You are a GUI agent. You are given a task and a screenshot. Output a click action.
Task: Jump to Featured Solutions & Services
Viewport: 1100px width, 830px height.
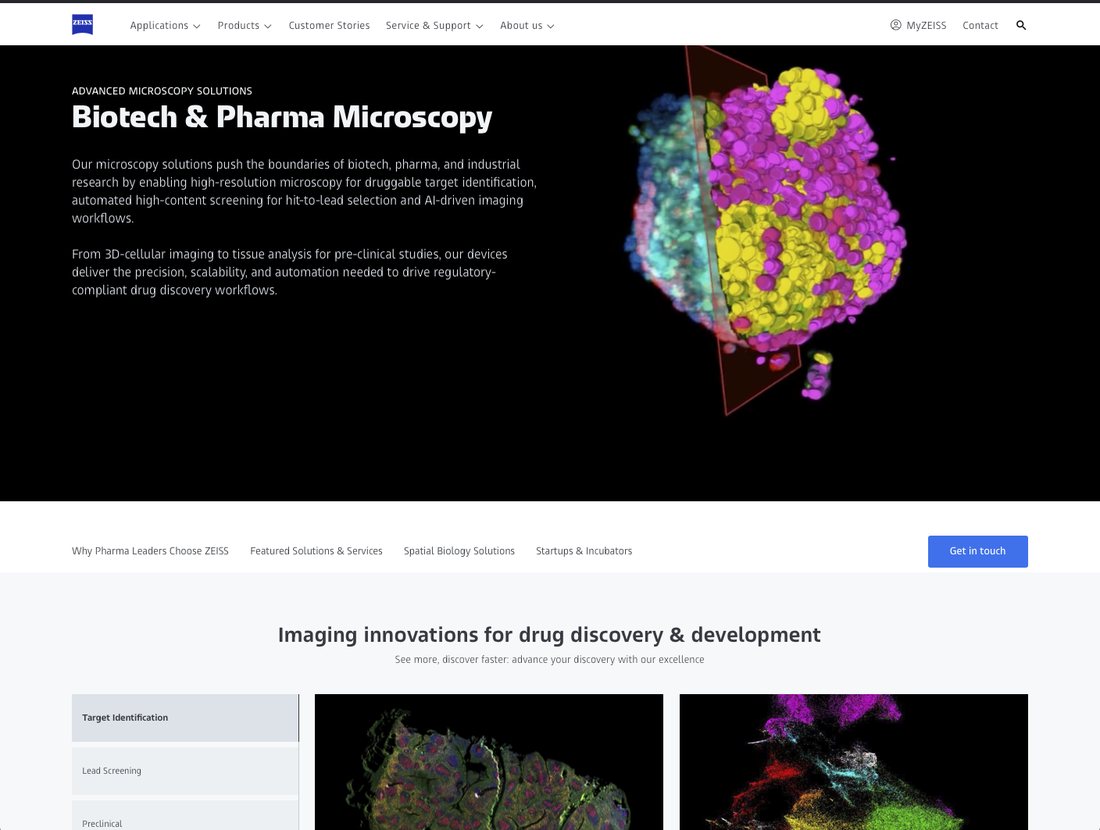coord(316,551)
